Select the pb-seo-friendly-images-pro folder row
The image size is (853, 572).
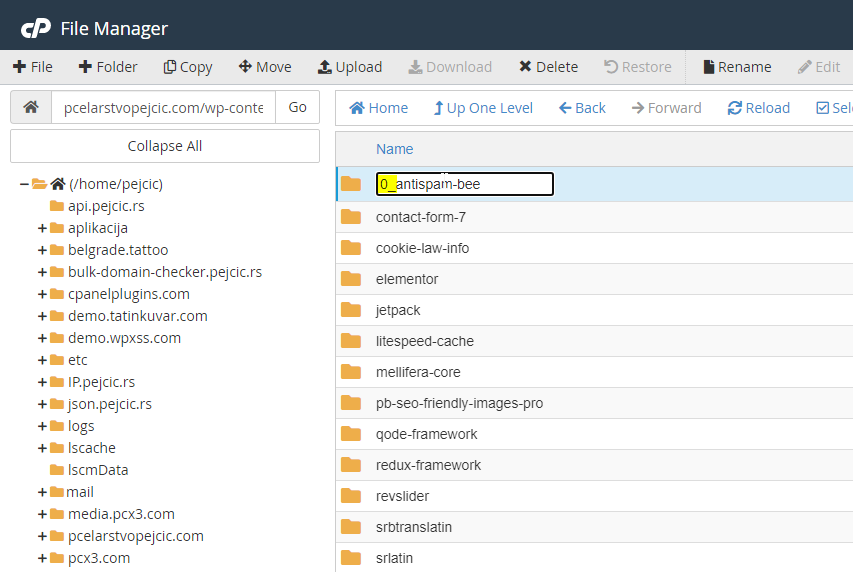click(x=594, y=403)
